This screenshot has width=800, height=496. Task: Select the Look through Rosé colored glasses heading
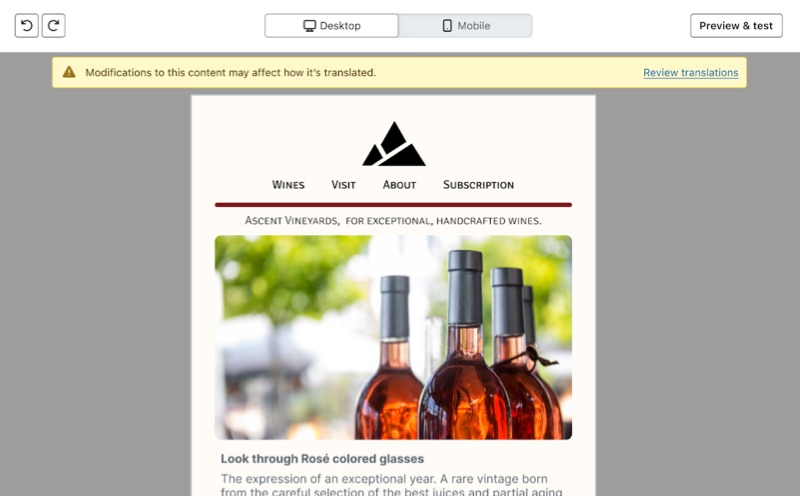click(x=322, y=459)
